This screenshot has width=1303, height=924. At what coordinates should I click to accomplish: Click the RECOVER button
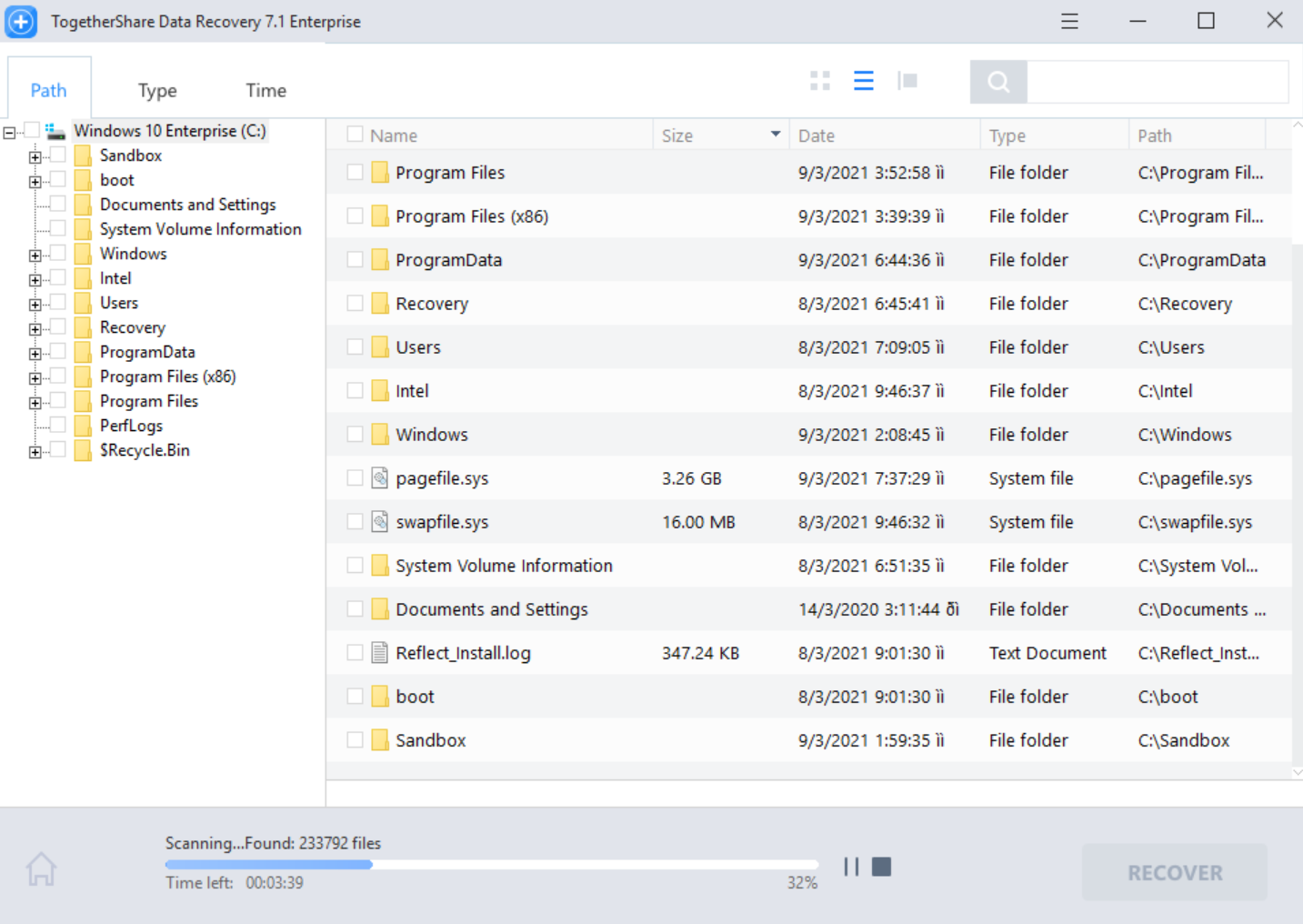1175,872
